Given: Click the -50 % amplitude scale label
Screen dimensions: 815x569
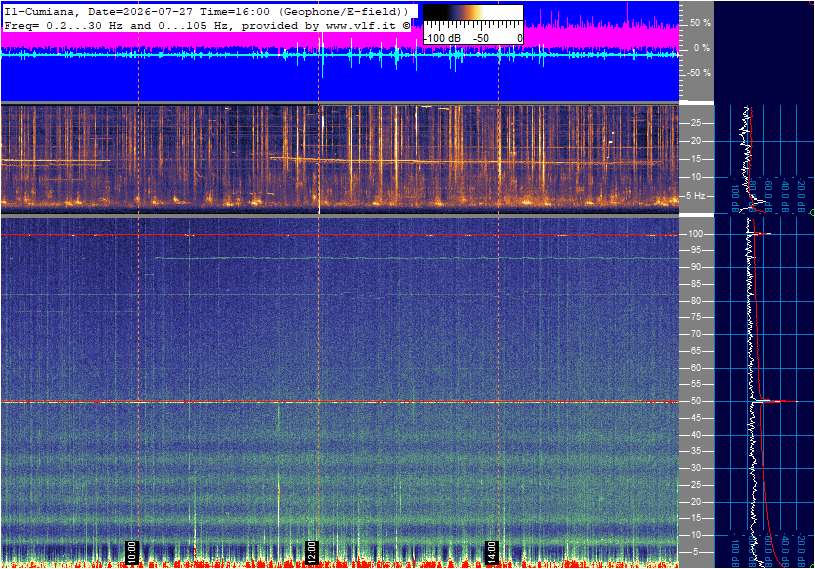Looking at the screenshot, I should (699, 73).
